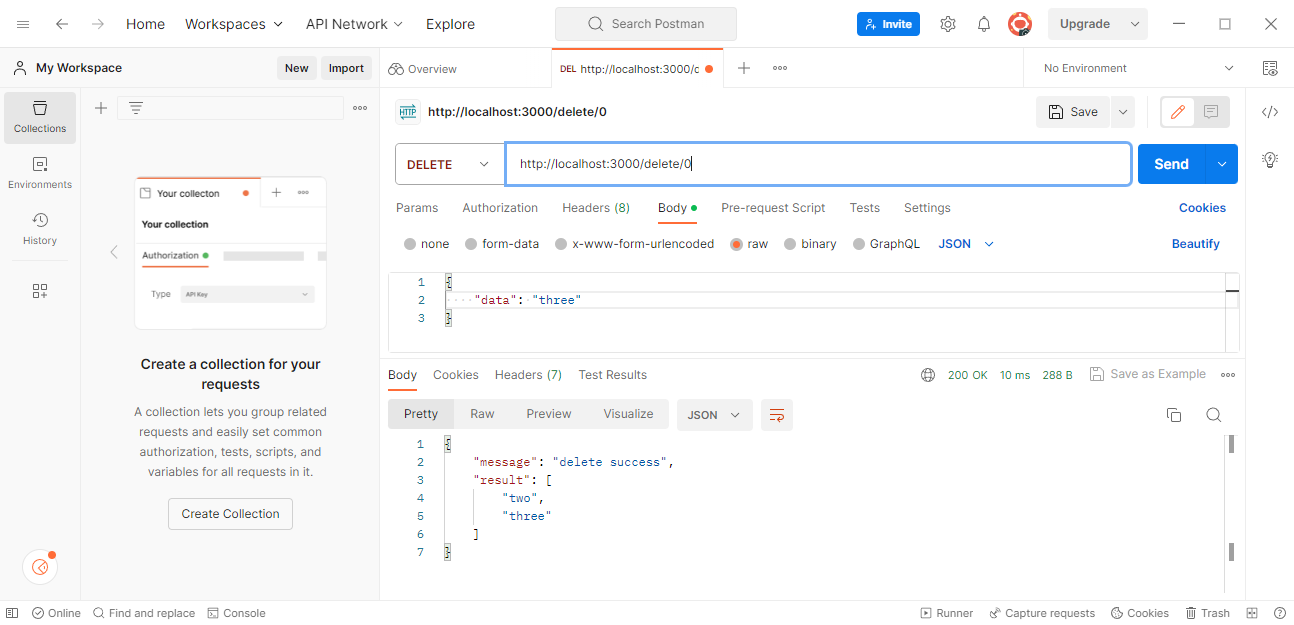Image resolution: width=1294 pixels, height=625 pixels.
Task: Open the Cookies link by Send
Action: [1202, 208]
